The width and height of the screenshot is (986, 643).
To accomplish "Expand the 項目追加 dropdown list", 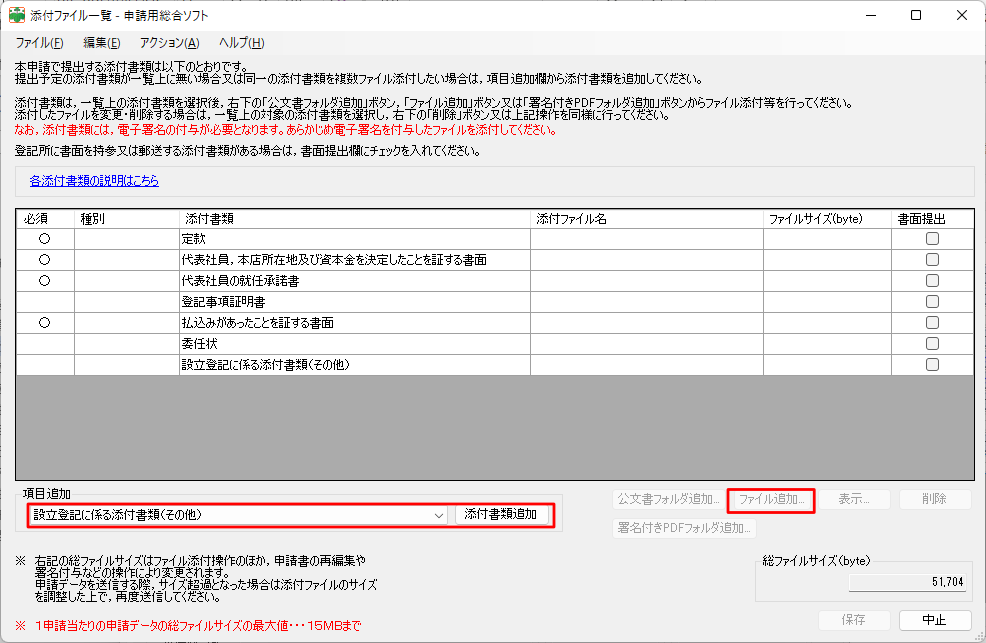I will 439,515.
